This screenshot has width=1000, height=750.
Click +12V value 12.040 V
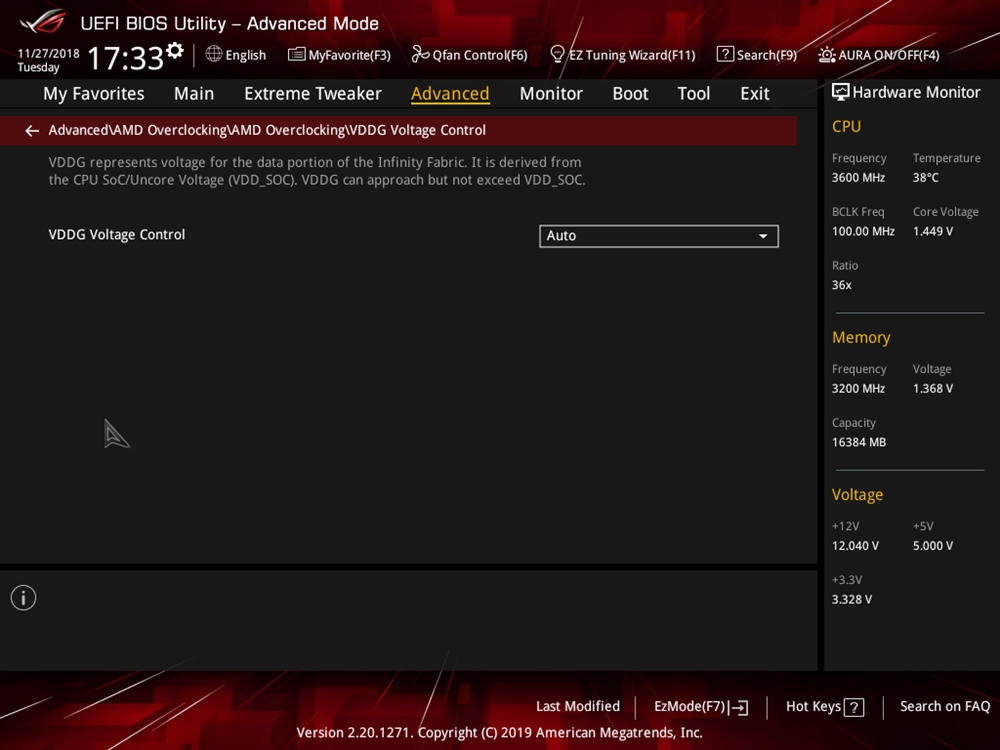point(855,546)
